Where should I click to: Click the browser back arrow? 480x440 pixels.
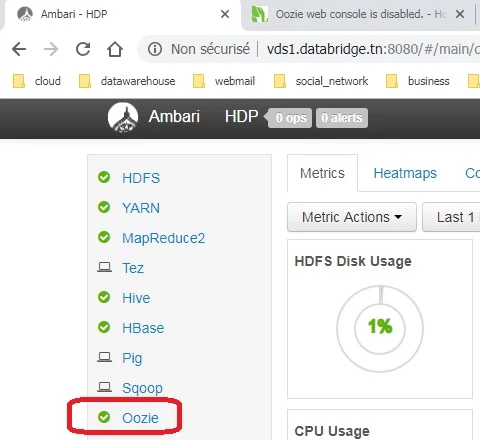click(x=19, y=49)
